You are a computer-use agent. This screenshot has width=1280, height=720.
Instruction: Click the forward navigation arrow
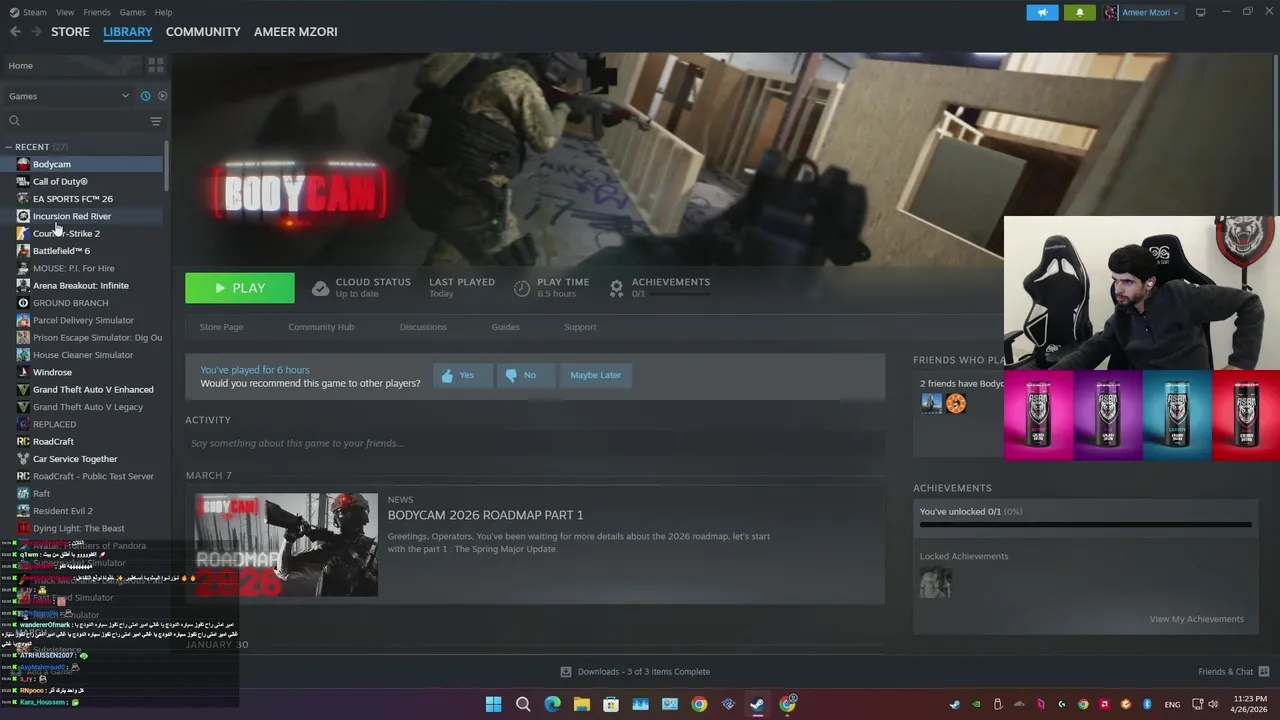tap(37, 32)
